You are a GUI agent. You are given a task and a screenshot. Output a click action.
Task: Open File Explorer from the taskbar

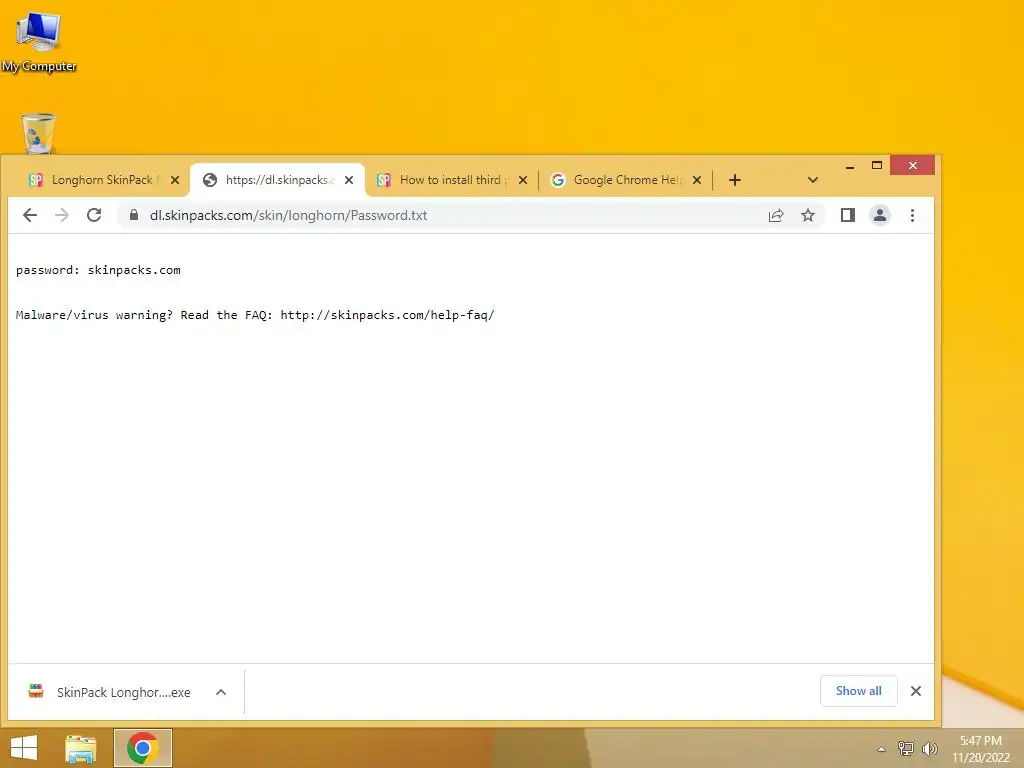(81, 748)
